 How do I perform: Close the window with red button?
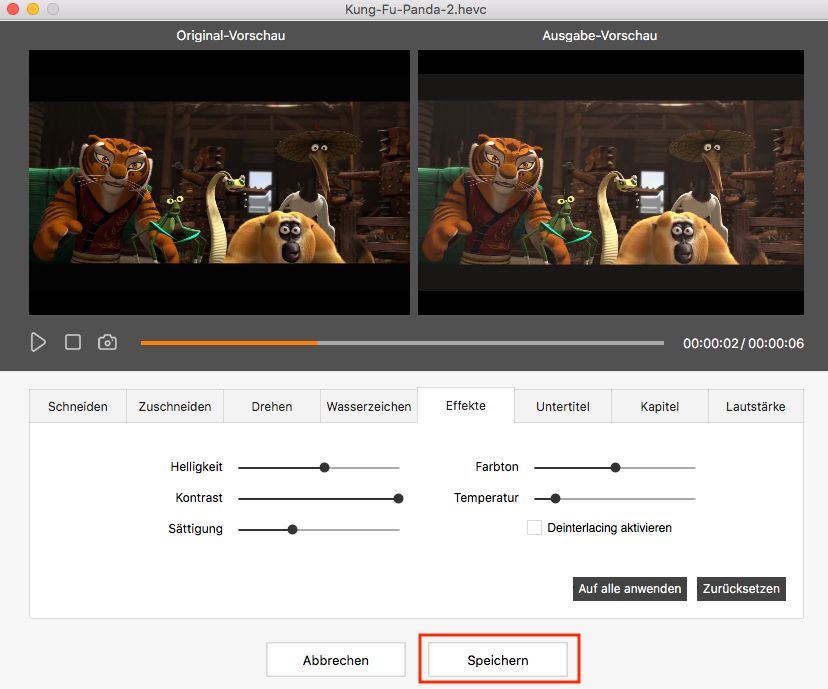coord(13,9)
